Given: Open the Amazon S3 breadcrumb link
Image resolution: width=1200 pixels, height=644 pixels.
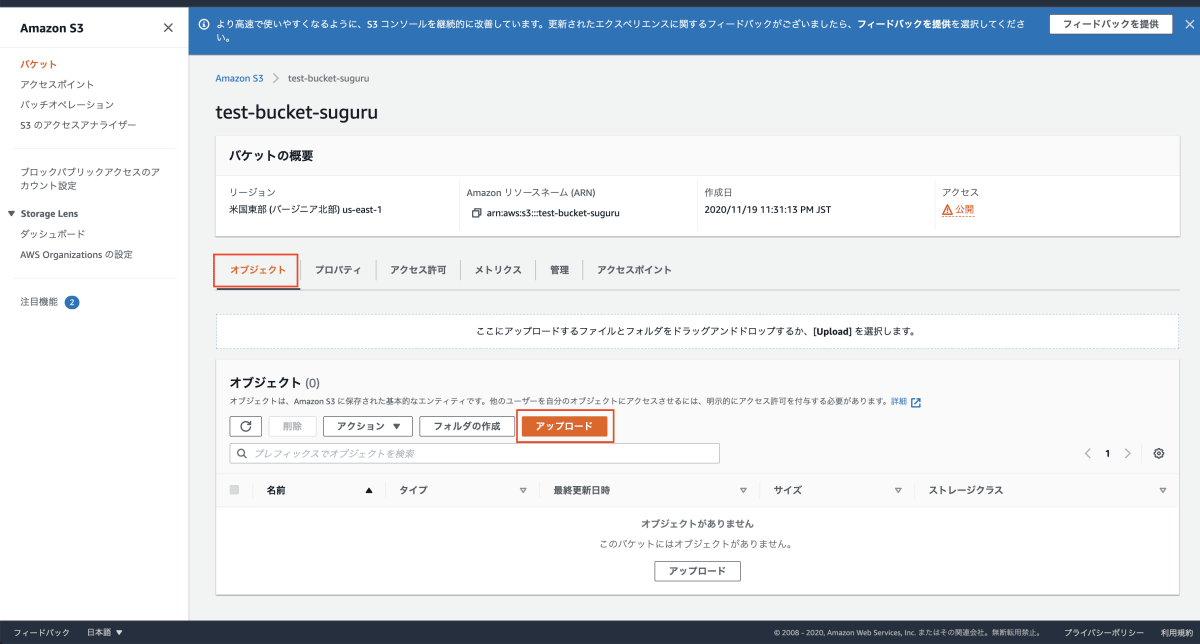Looking at the screenshot, I should pos(239,78).
